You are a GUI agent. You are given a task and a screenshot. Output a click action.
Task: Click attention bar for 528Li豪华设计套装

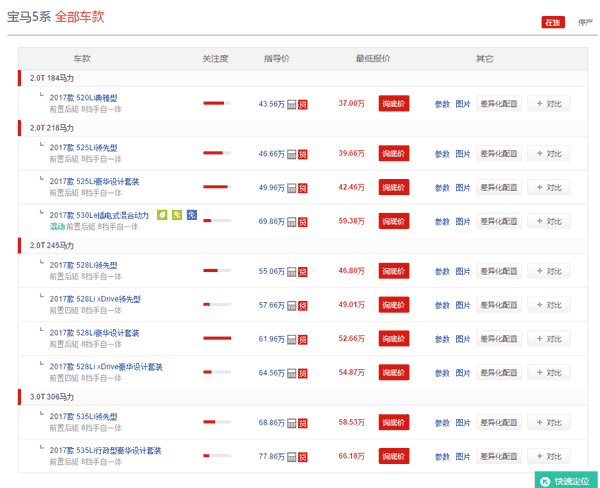(217, 338)
